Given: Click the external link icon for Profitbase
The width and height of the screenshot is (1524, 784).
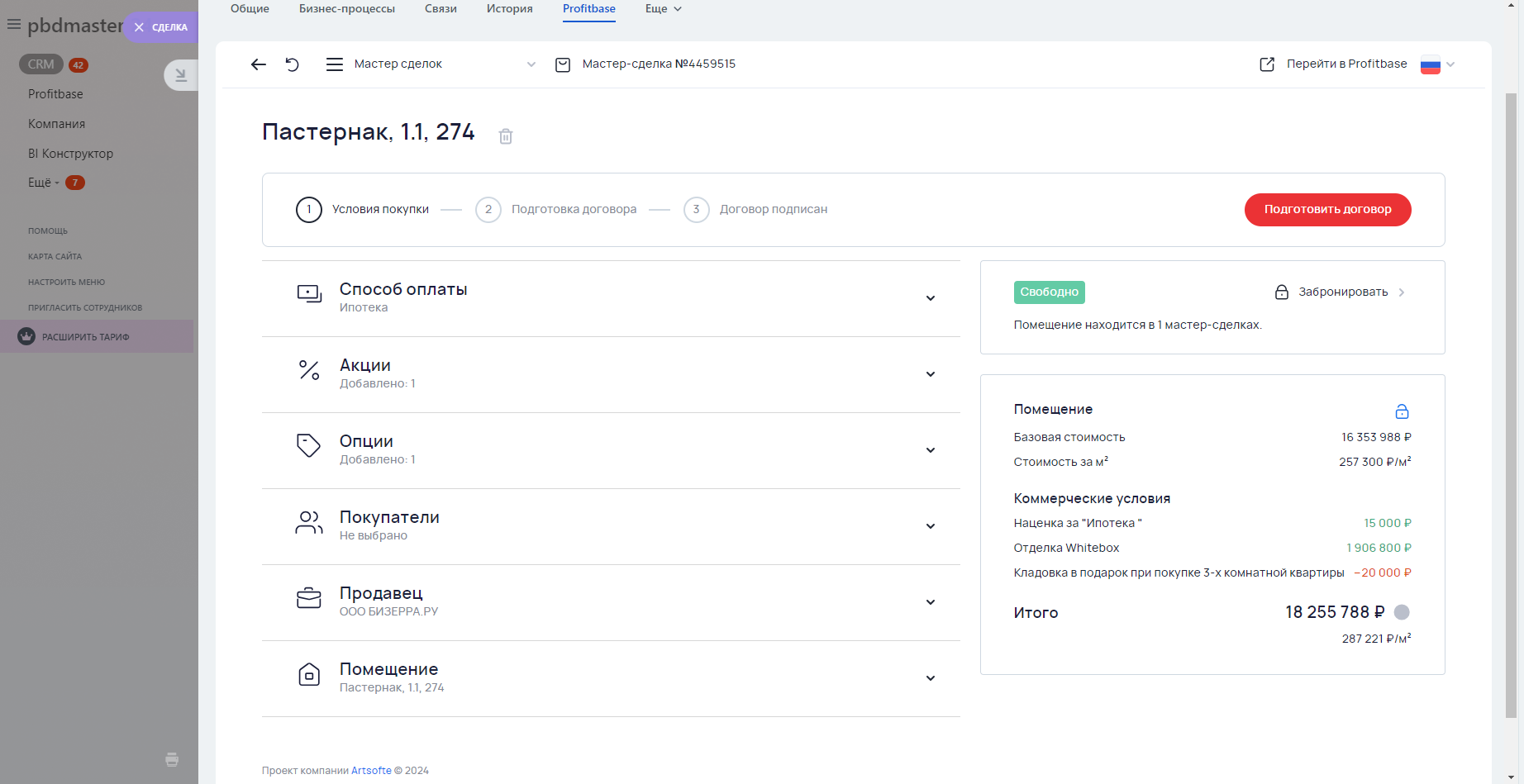Looking at the screenshot, I should (x=1267, y=64).
